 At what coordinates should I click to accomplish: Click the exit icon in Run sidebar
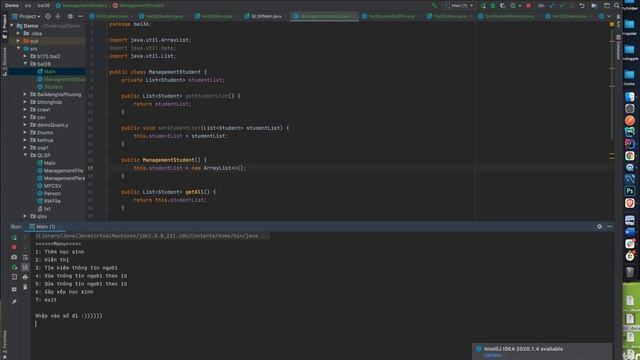(x=14, y=277)
